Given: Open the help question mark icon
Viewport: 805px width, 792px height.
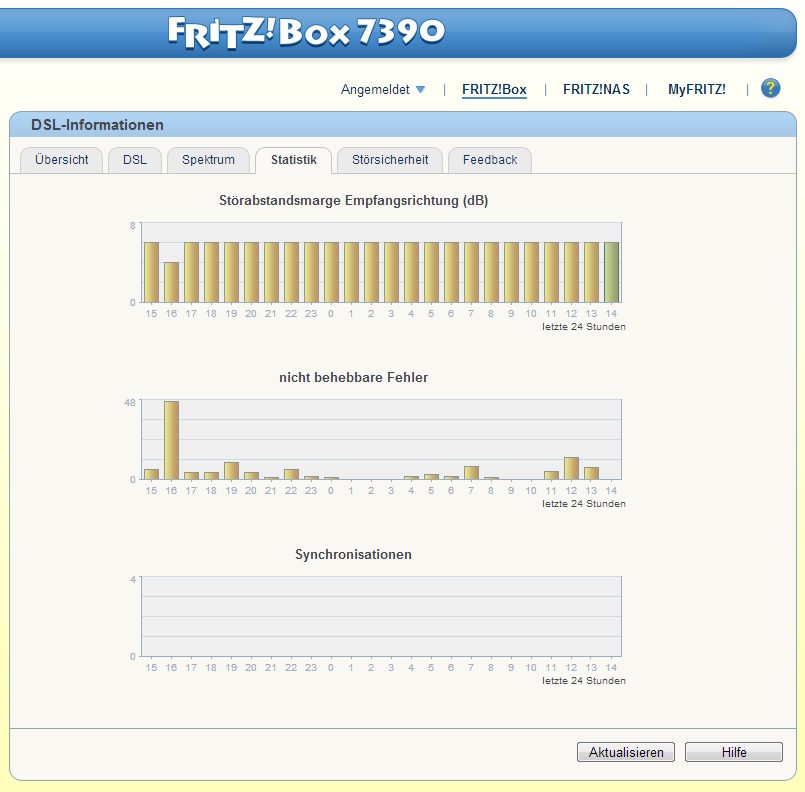Looking at the screenshot, I should (770, 88).
